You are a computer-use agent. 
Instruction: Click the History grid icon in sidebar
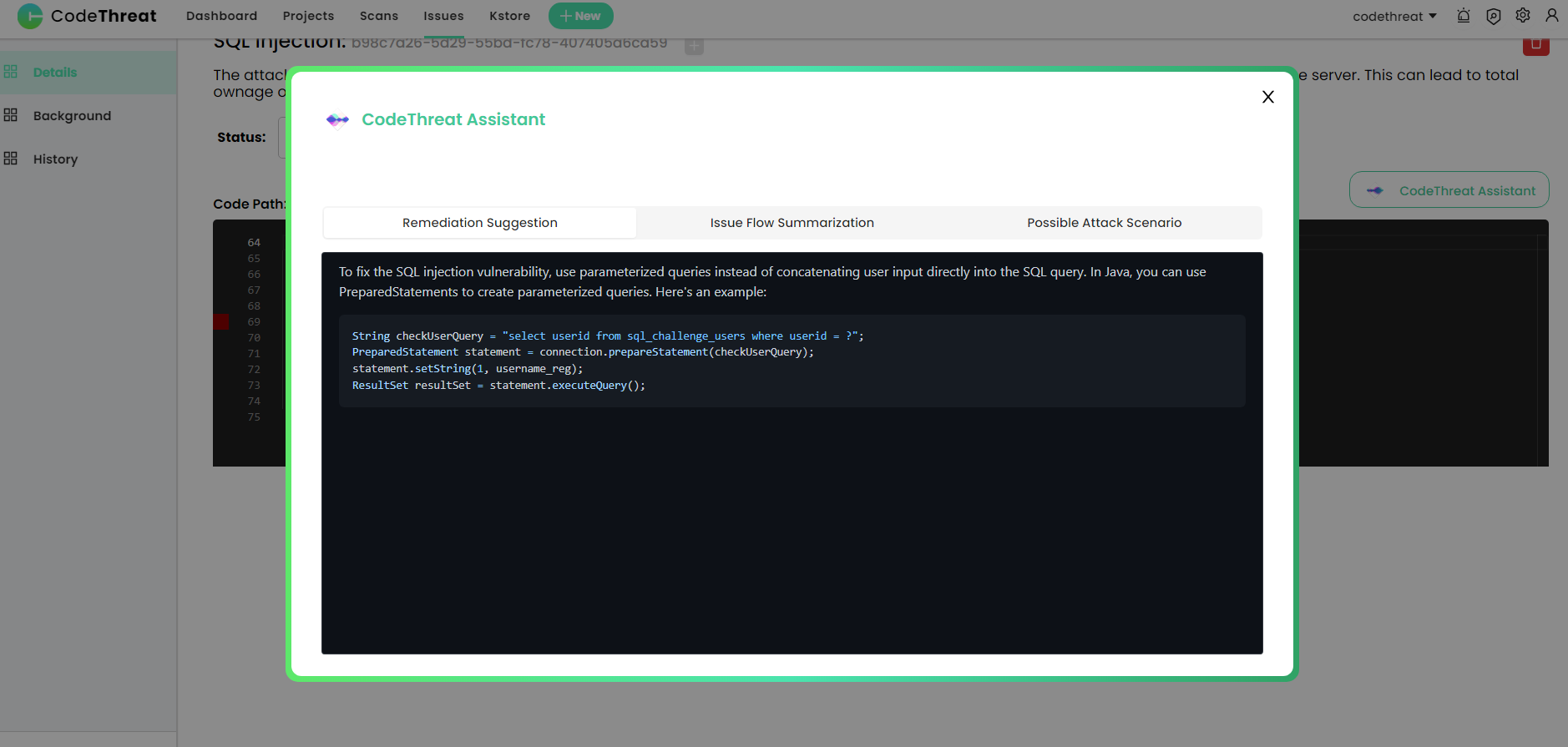[x=11, y=159]
